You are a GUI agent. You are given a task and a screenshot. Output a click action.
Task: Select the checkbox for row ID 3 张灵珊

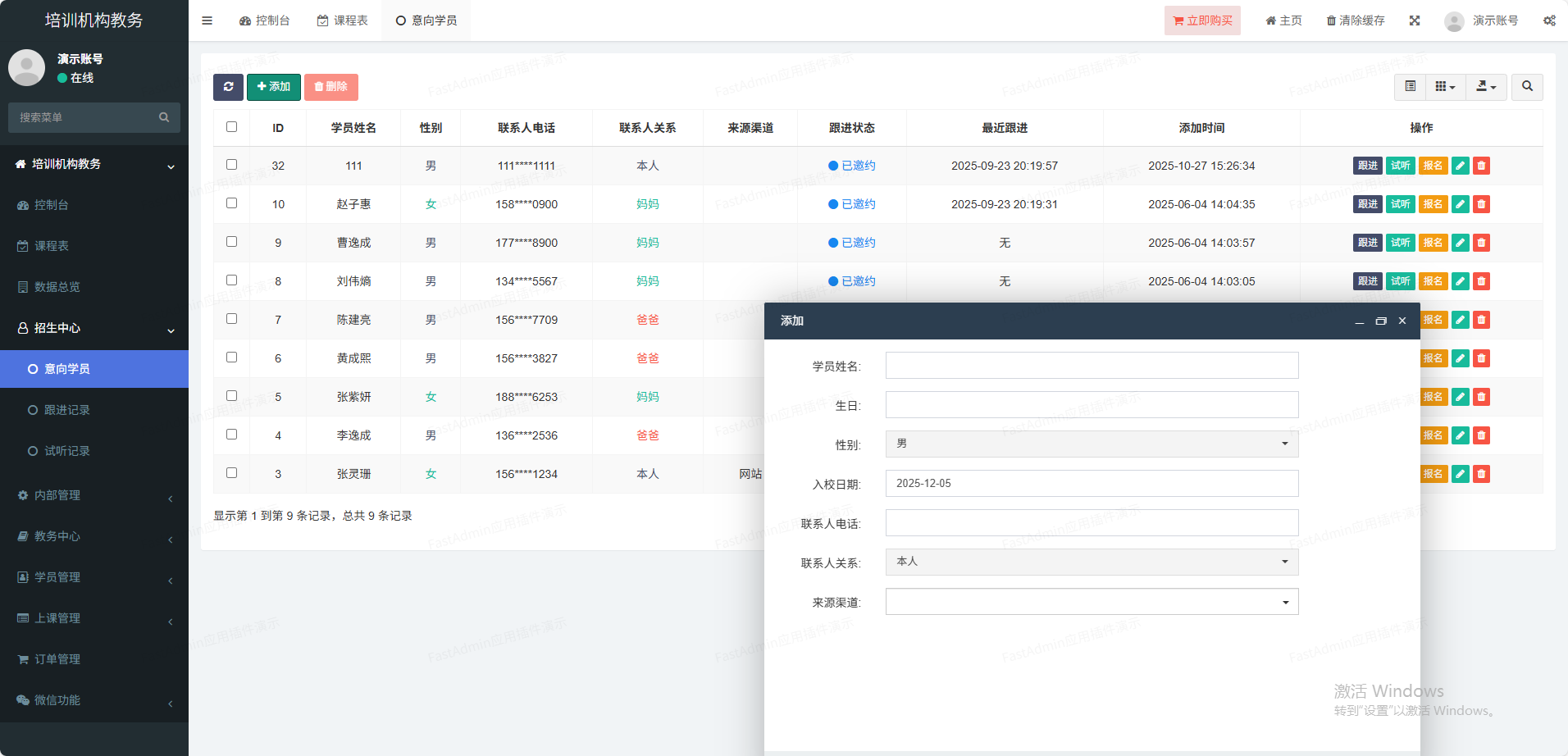pyautogui.click(x=231, y=473)
